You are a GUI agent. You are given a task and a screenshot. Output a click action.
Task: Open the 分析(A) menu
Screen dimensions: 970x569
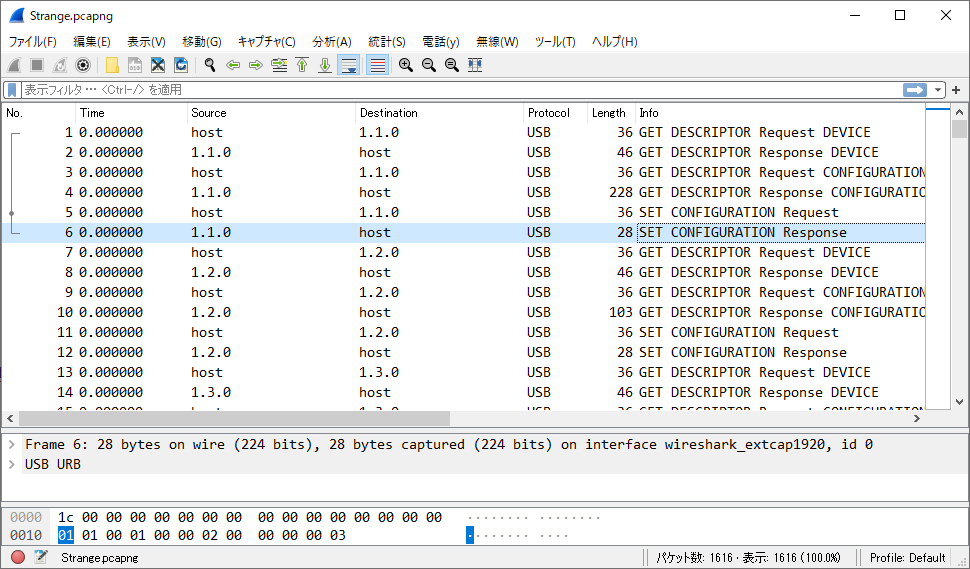coord(332,41)
